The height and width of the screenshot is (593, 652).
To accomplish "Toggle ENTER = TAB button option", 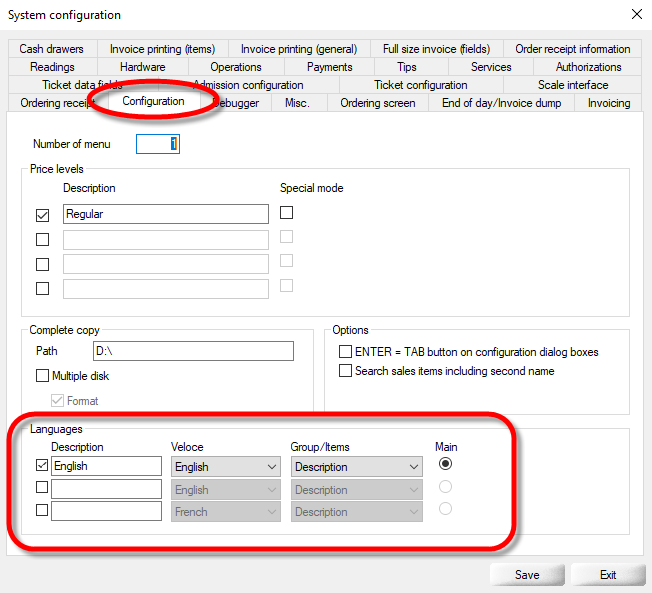I will (x=346, y=352).
